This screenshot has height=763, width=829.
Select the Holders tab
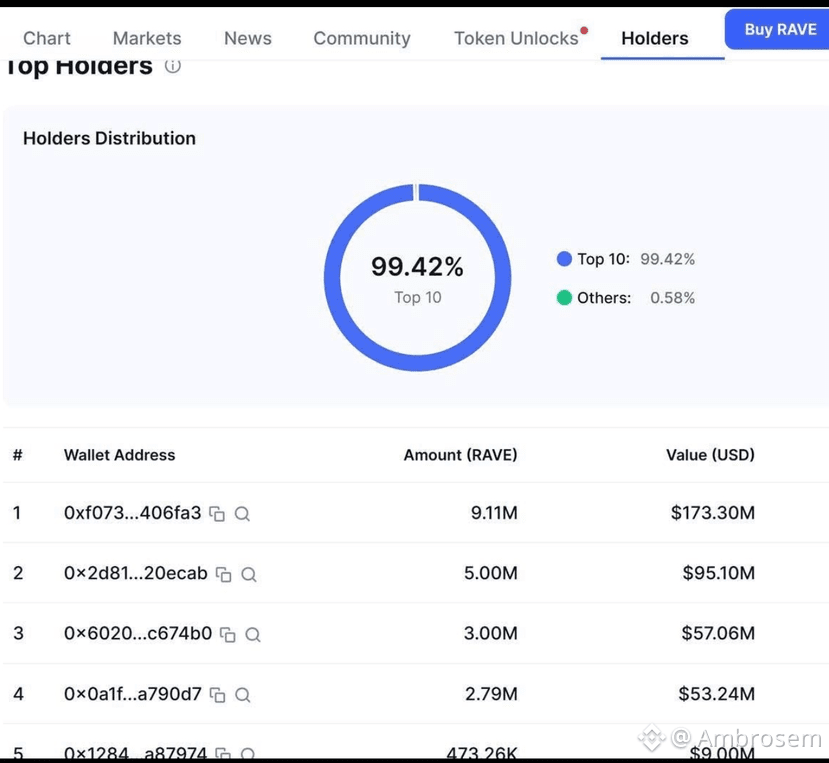(655, 38)
